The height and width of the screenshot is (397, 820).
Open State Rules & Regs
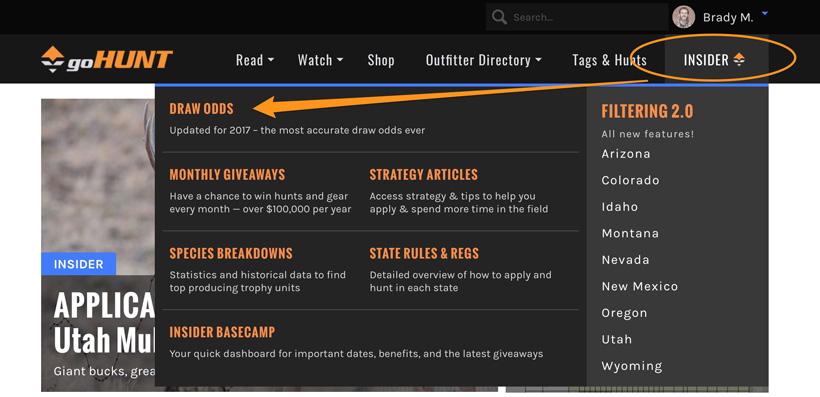(424, 253)
